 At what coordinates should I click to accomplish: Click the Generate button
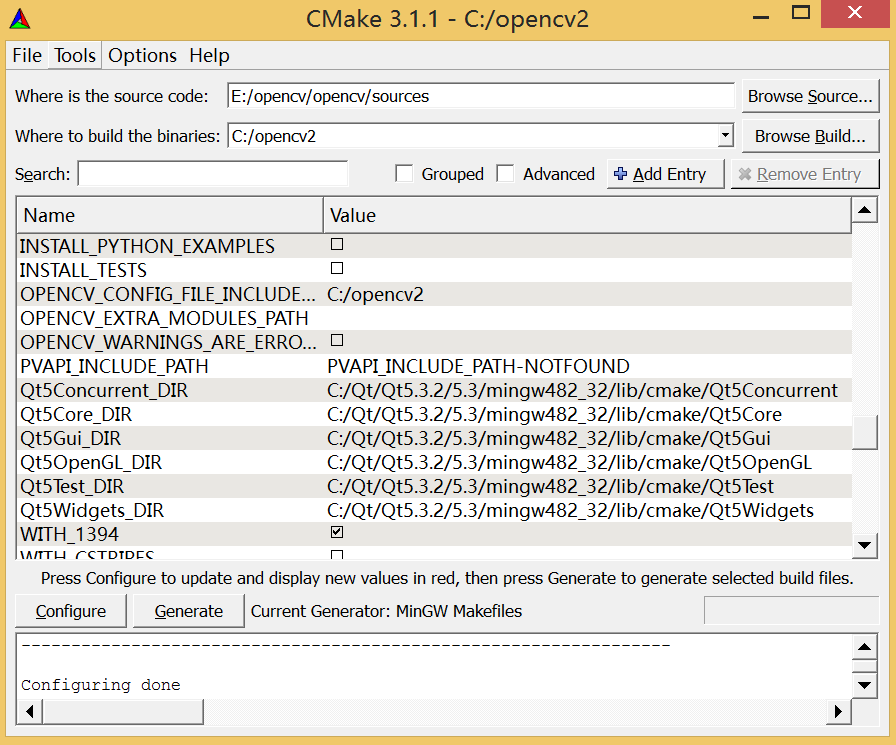tap(189, 611)
